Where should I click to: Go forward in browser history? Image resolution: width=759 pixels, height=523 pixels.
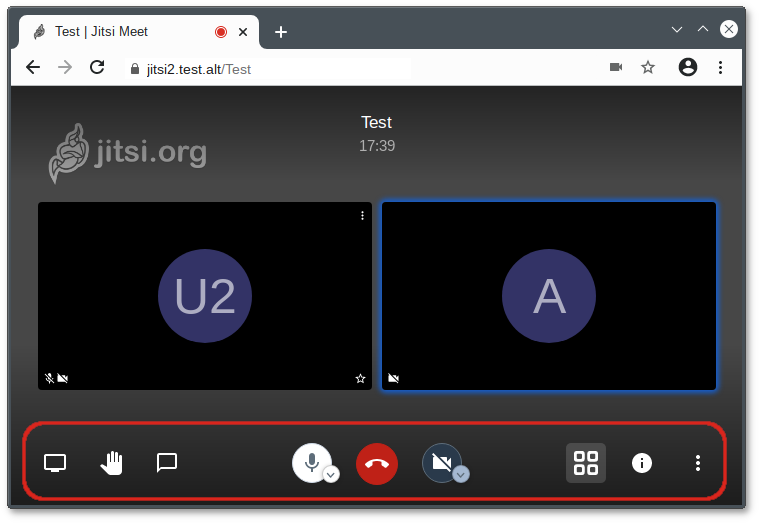[65, 67]
